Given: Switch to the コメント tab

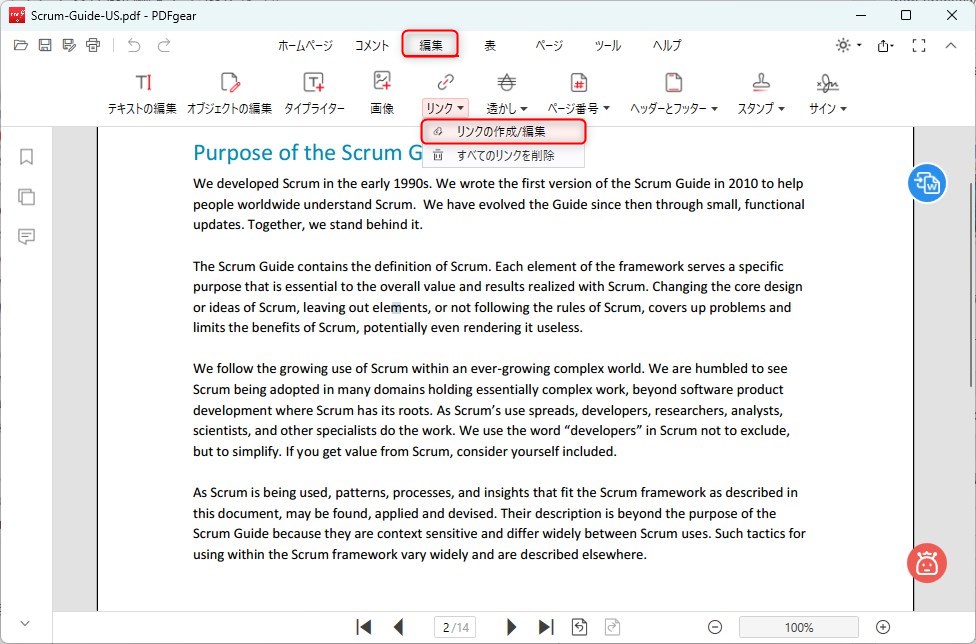Looking at the screenshot, I should pos(372,45).
